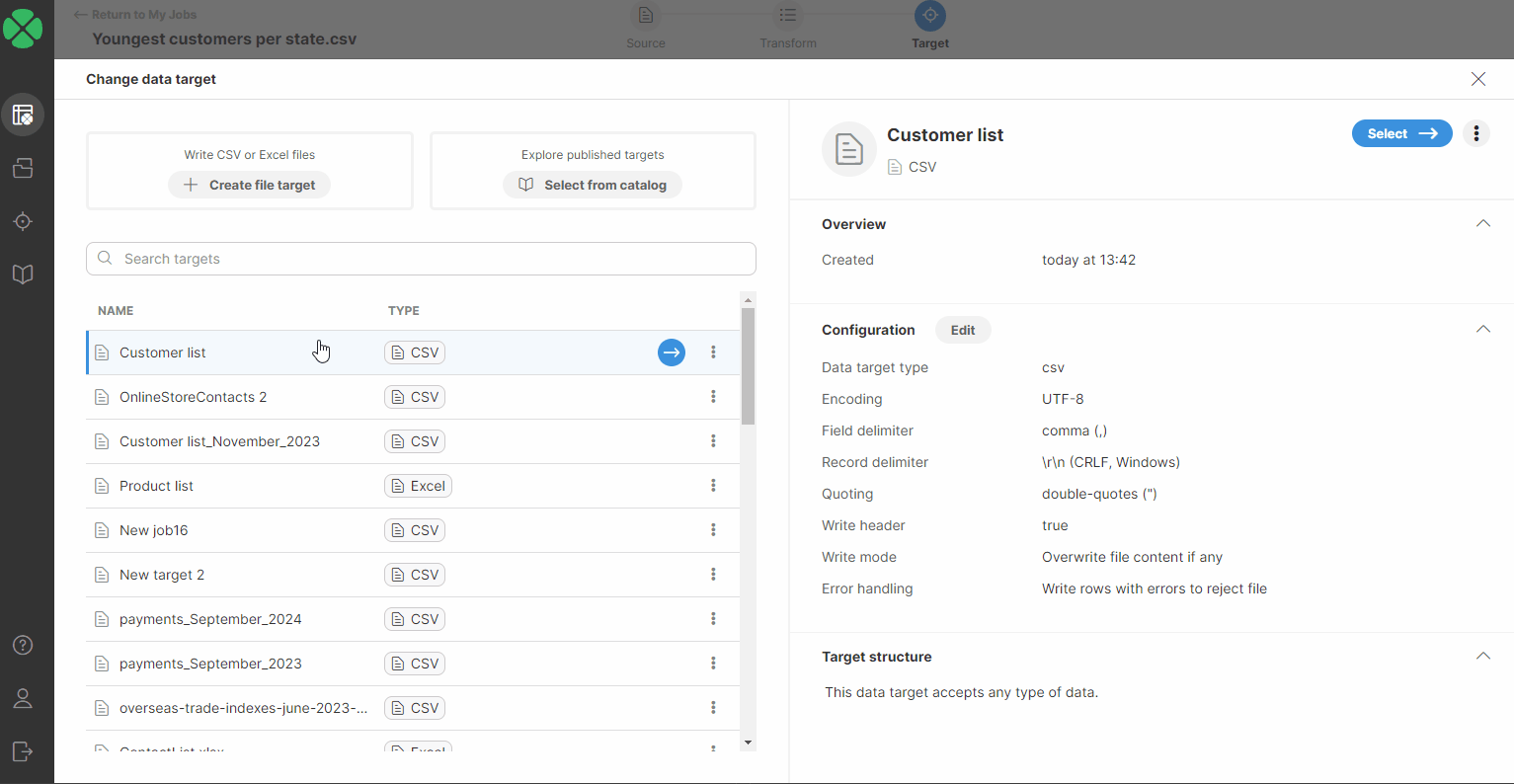Click the Create file target button
1514x784 pixels.
(x=250, y=185)
